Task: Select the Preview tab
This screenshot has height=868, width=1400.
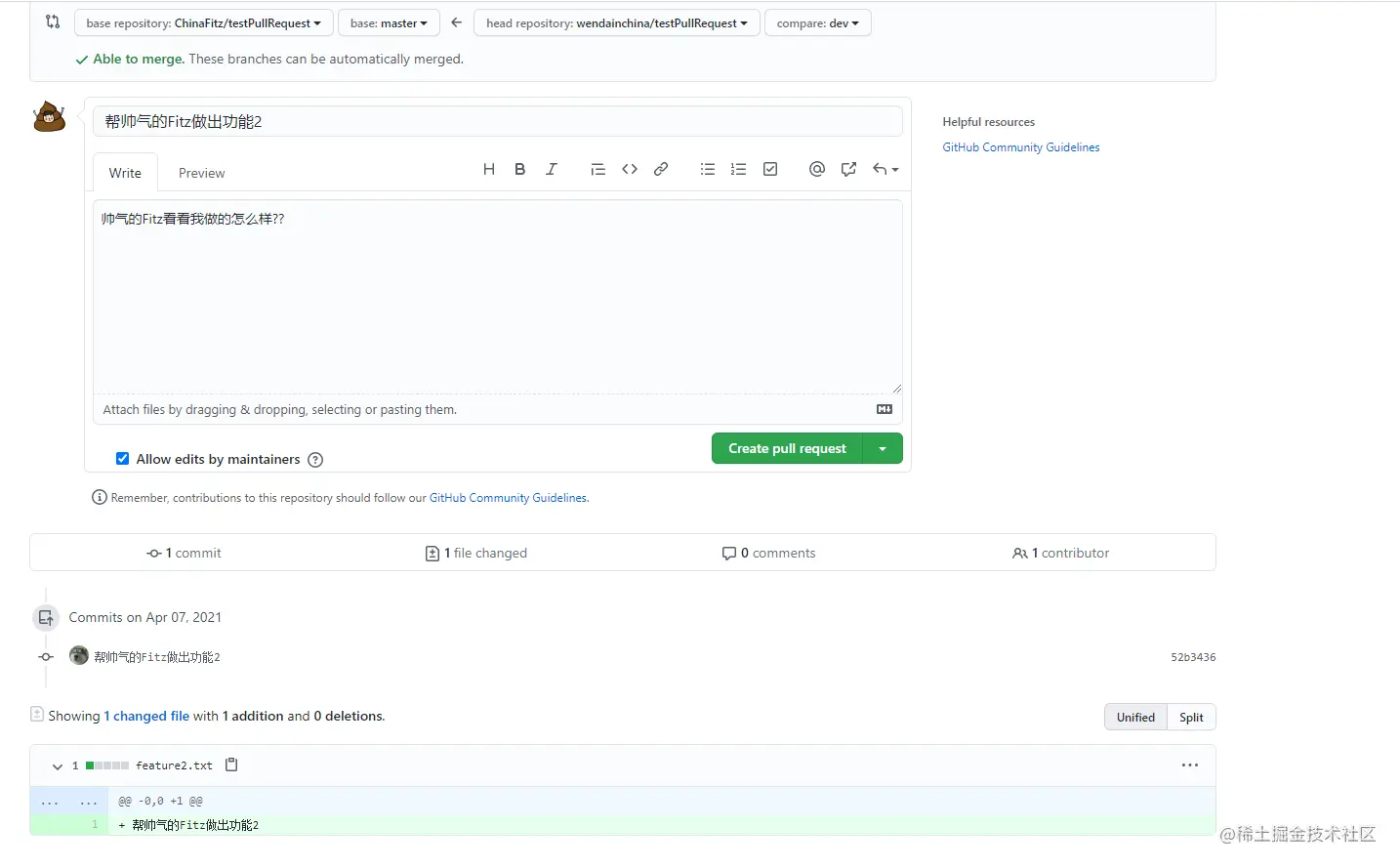Action: coord(202,173)
